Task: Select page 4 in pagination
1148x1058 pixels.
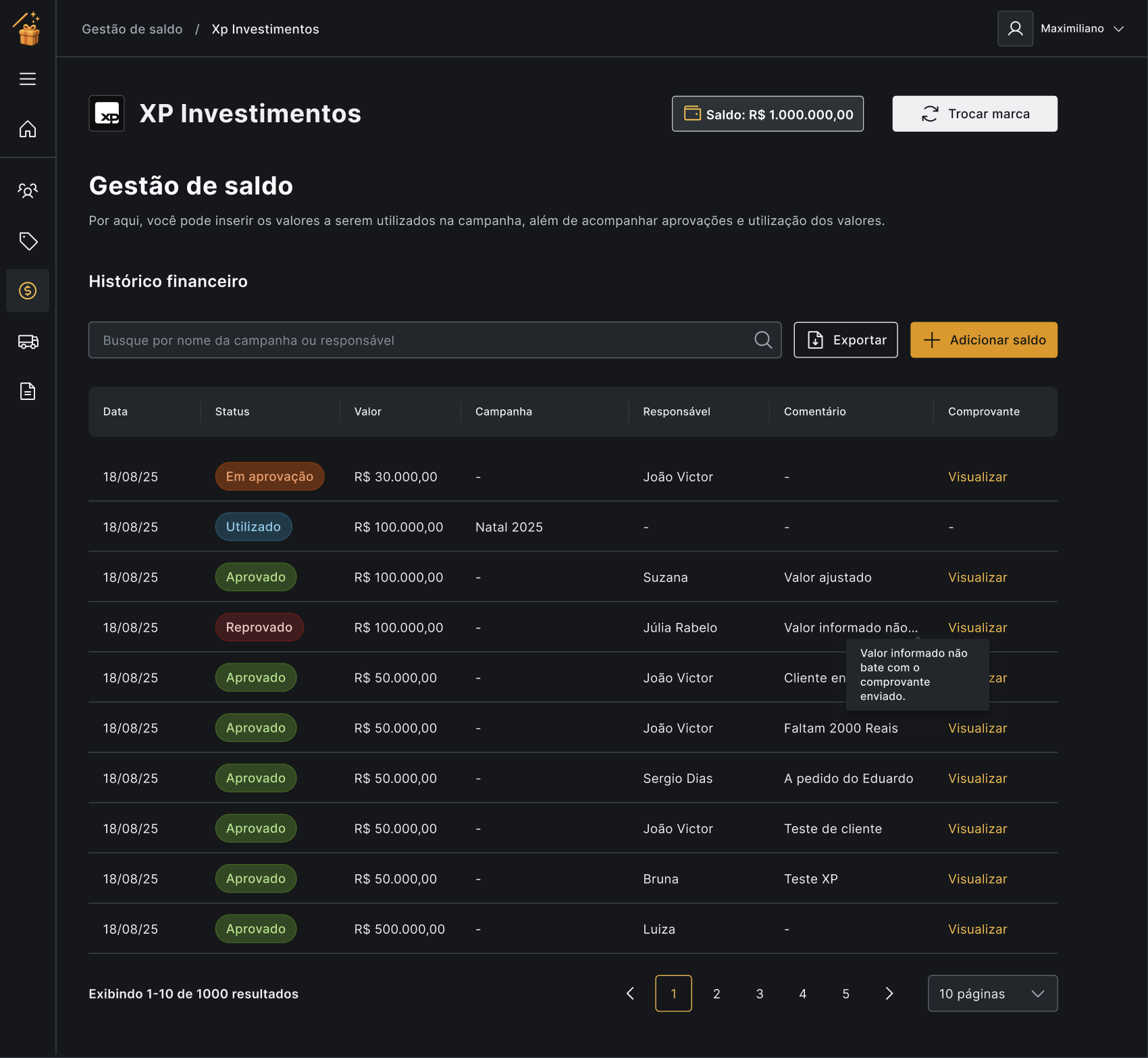Action: (803, 993)
